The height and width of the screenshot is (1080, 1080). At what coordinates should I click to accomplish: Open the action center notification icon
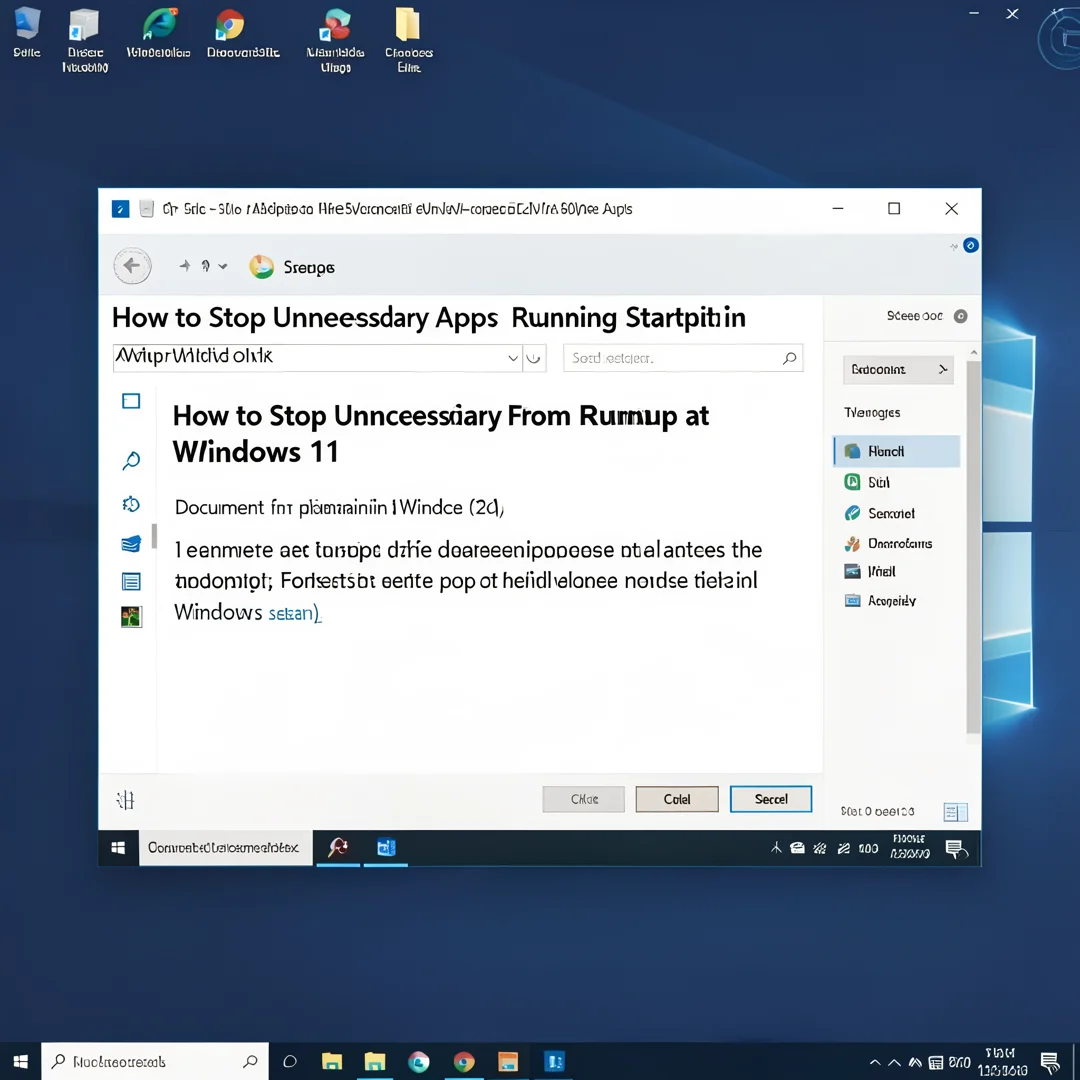pyautogui.click(x=1050, y=1063)
